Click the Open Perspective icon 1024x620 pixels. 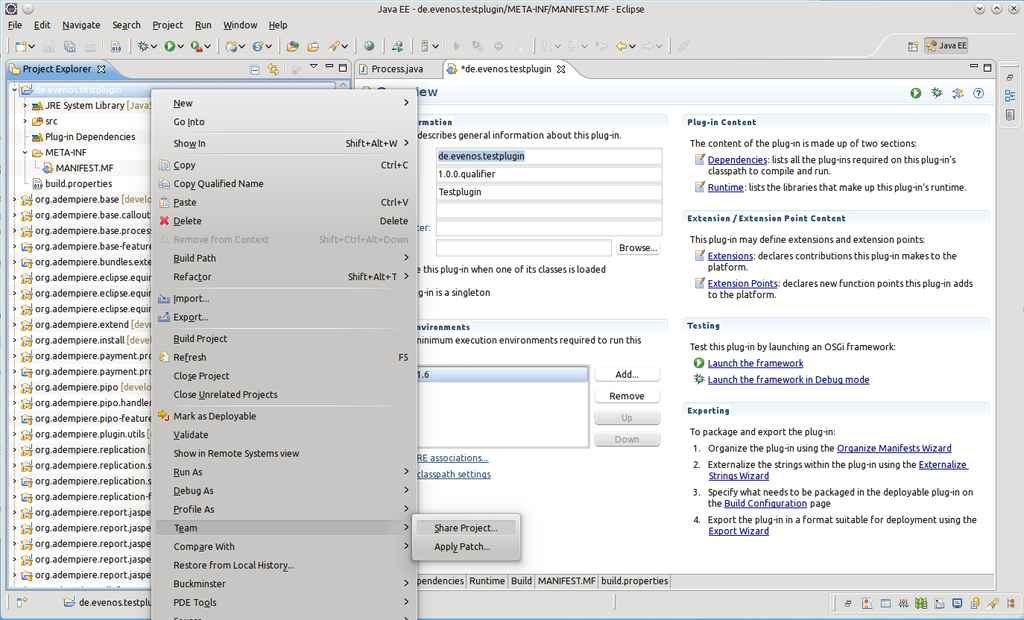[x=912, y=46]
